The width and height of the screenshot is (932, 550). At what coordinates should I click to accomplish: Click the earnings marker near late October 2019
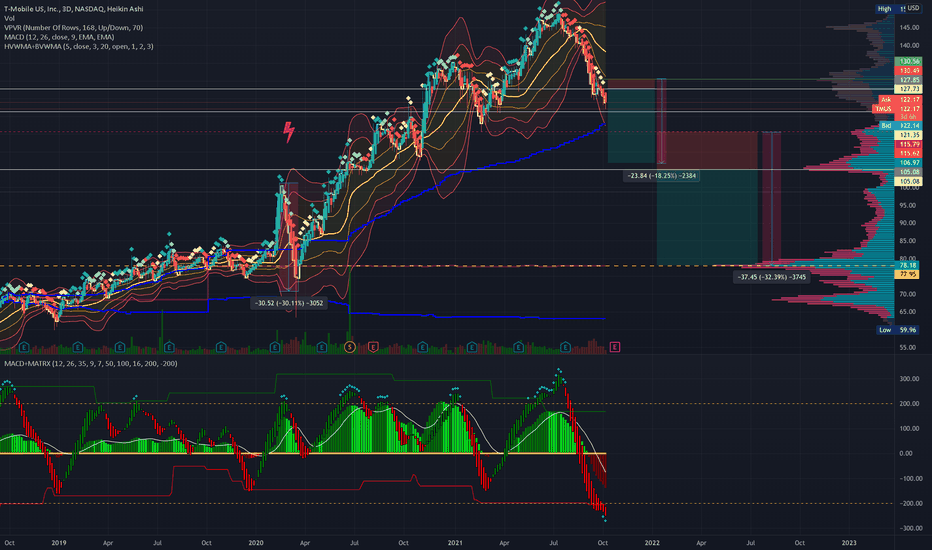point(221,347)
